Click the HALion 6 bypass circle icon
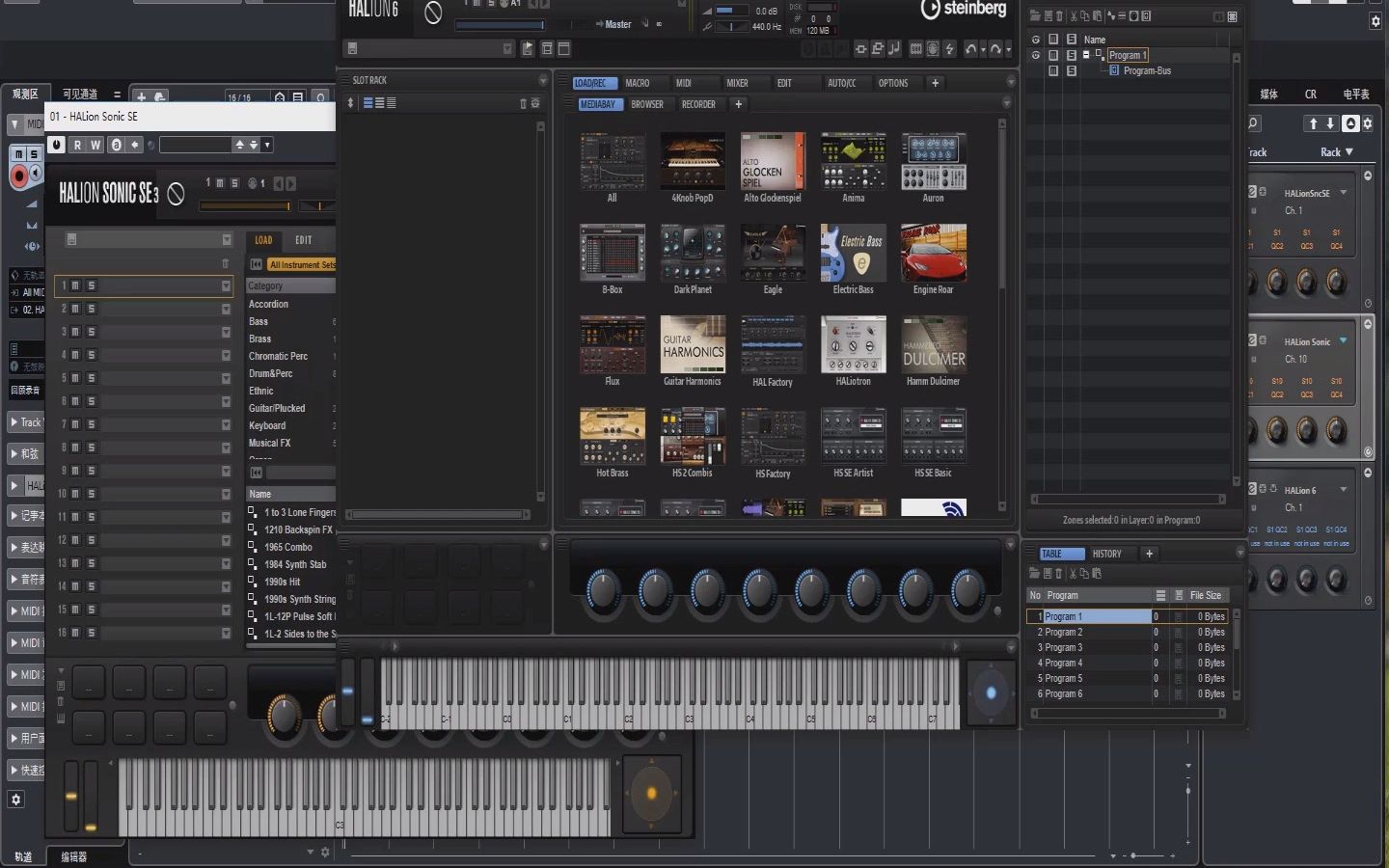1389x868 pixels. tap(433, 13)
